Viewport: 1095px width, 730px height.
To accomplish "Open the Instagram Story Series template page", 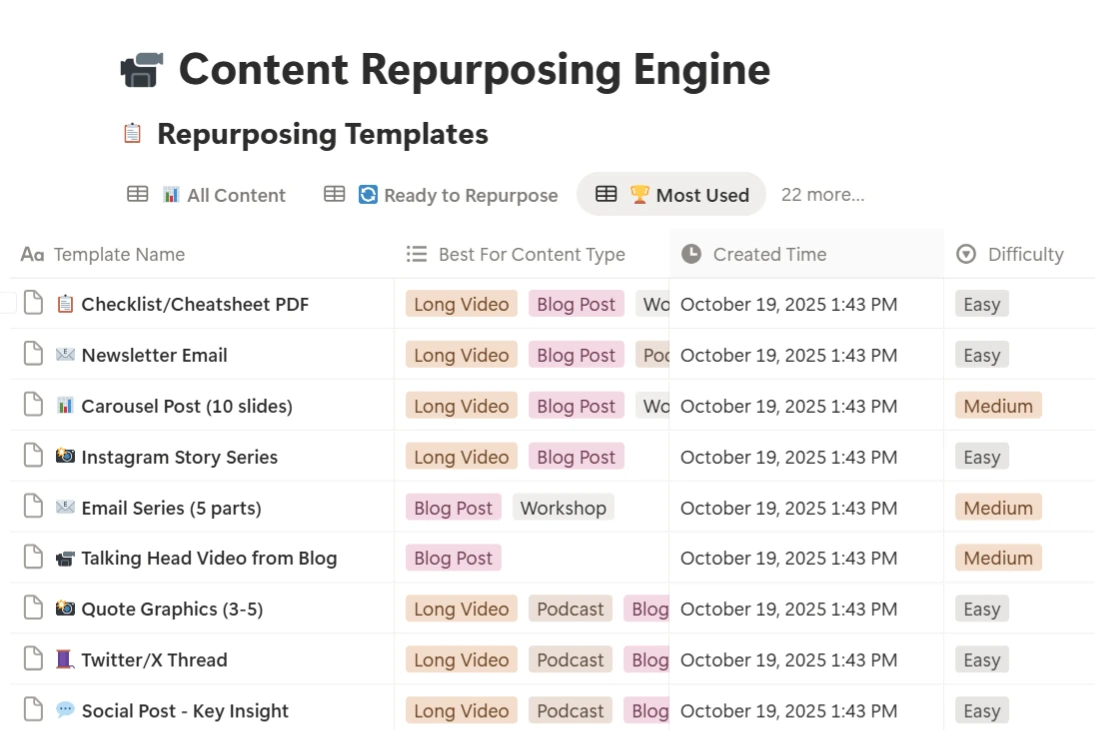I will click(x=179, y=457).
